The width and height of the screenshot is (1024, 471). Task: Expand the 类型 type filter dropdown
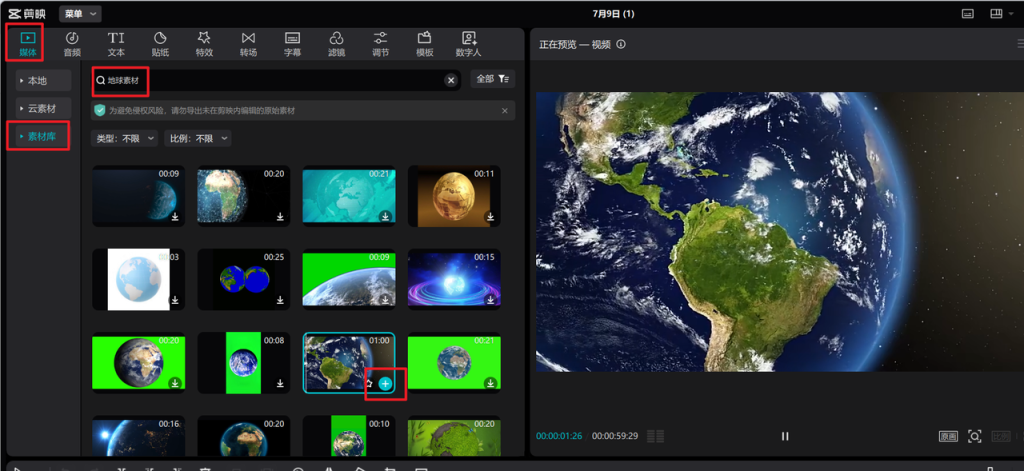pos(125,138)
